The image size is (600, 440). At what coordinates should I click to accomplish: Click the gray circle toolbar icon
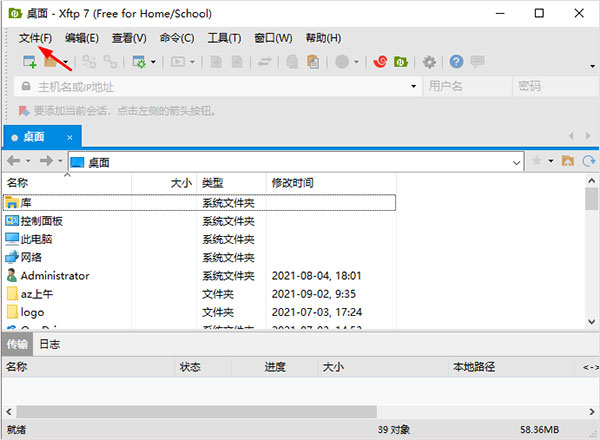pos(342,62)
